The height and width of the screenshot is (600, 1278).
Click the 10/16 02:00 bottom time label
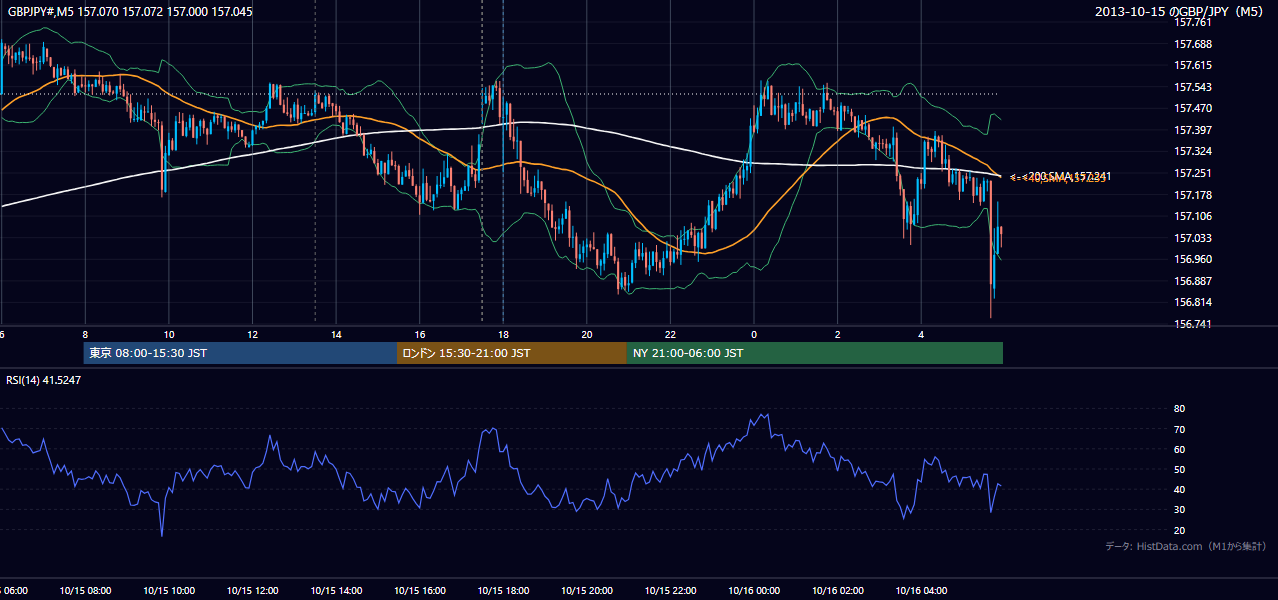coord(837,590)
